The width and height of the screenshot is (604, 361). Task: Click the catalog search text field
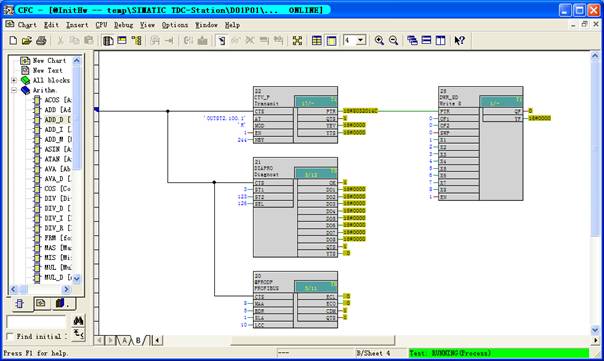click(37, 322)
